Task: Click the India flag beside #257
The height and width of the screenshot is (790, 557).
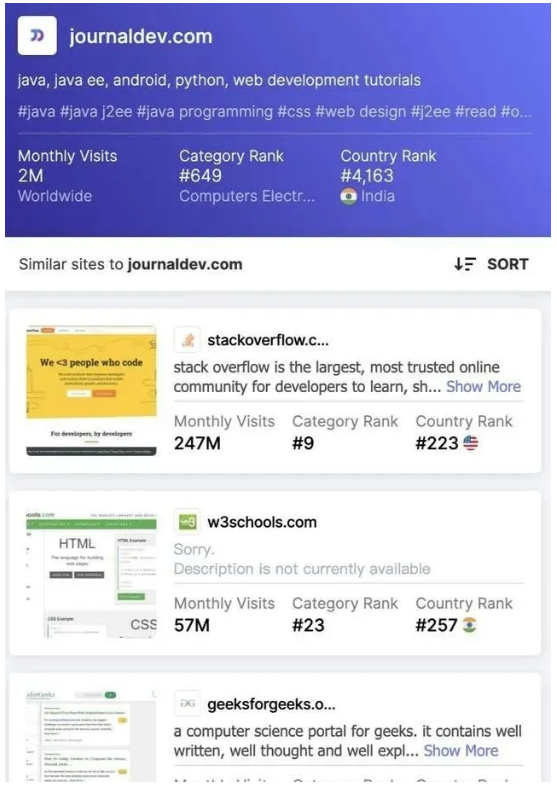Action: (x=469, y=625)
